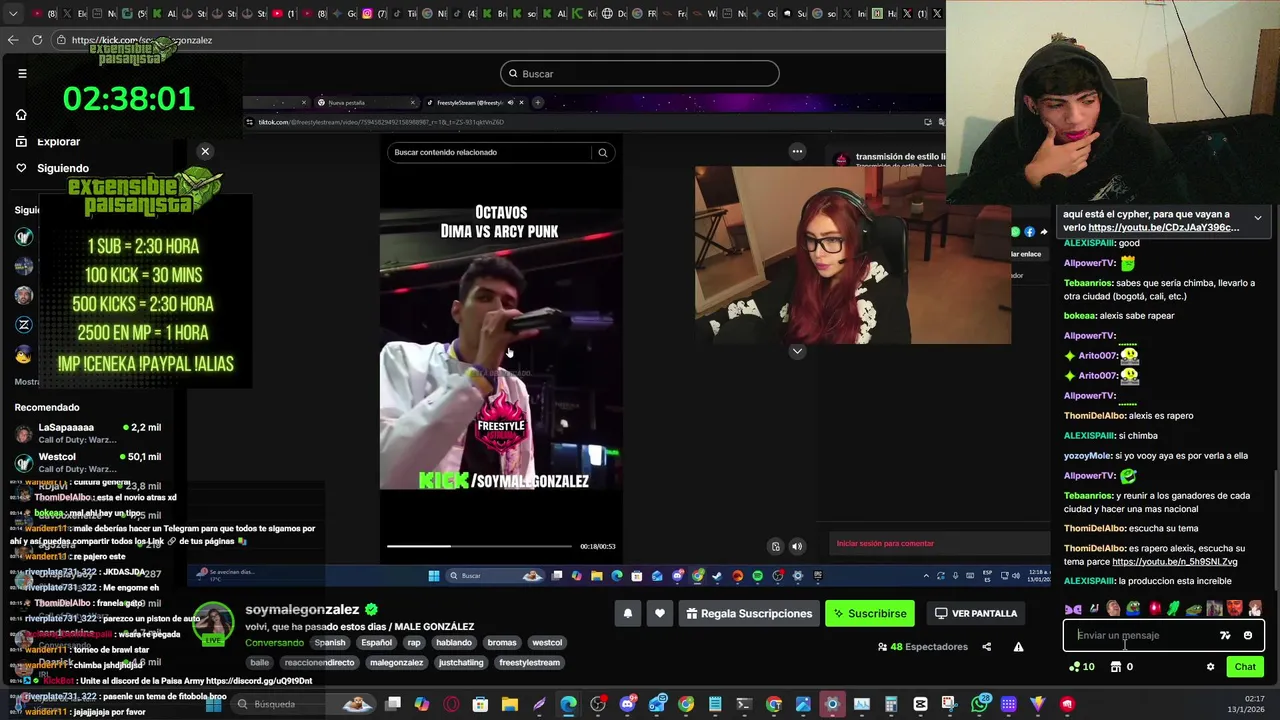Open LaSapaaaaa recommended channel
The height and width of the screenshot is (720, 1280).
tap(88, 433)
